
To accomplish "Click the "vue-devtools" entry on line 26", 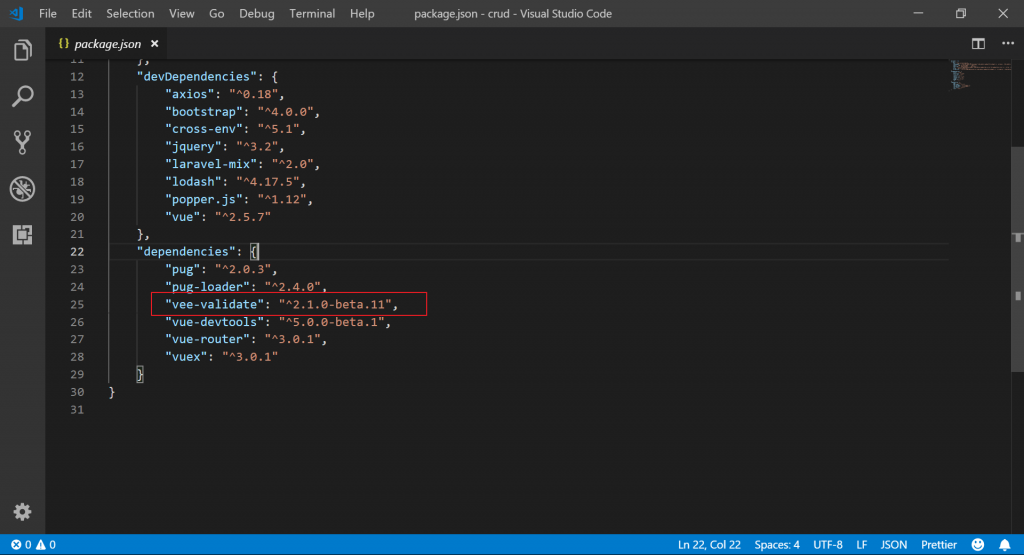I will [278, 322].
